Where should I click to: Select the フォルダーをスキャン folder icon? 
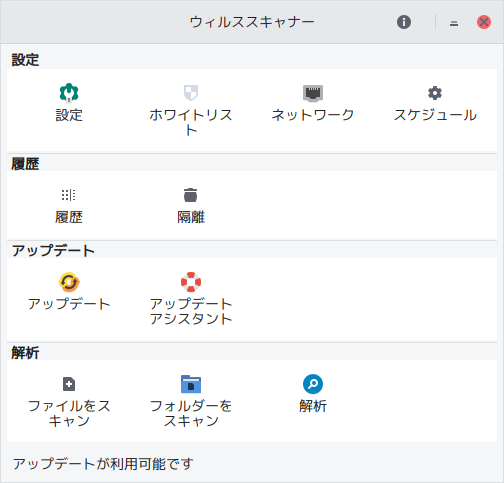[191, 384]
